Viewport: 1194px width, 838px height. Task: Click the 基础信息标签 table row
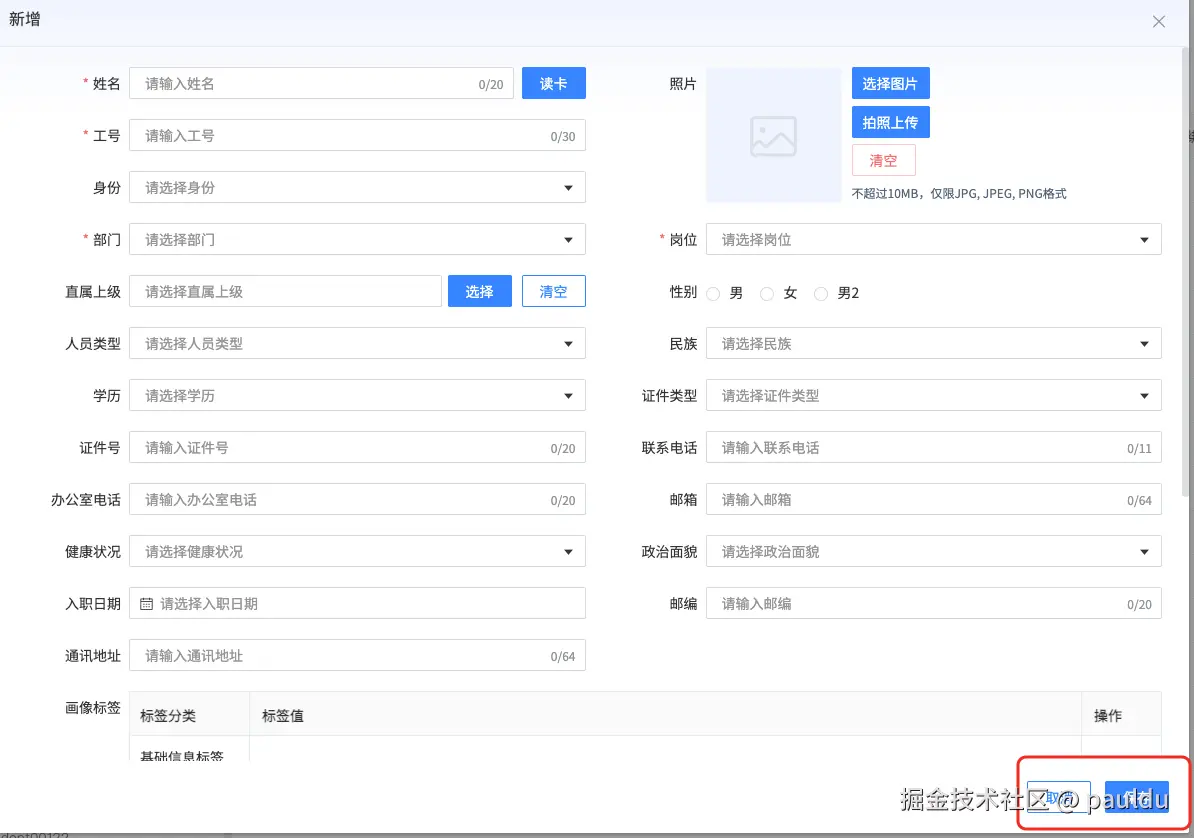pos(645,750)
